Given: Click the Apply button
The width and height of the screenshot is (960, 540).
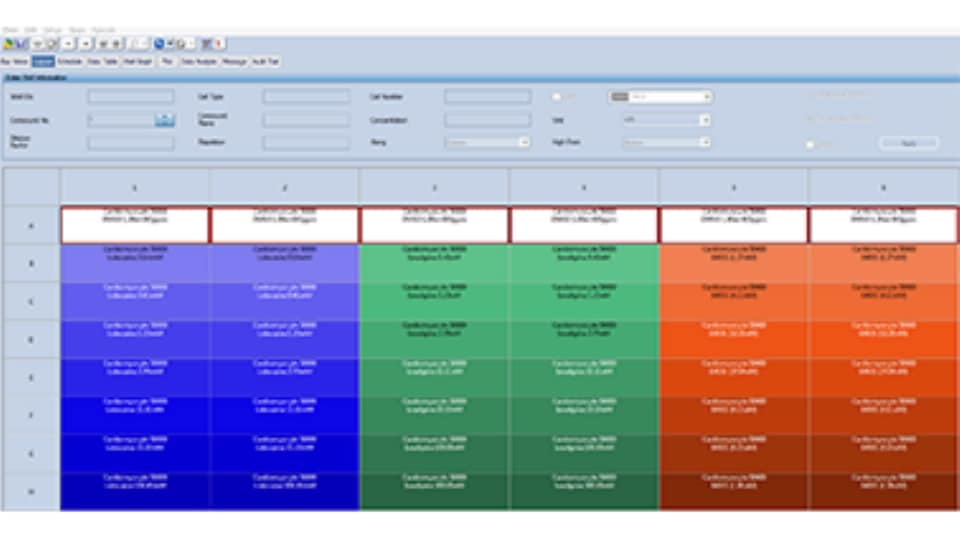Looking at the screenshot, I should pyautogui.click(x=908, y=143).
